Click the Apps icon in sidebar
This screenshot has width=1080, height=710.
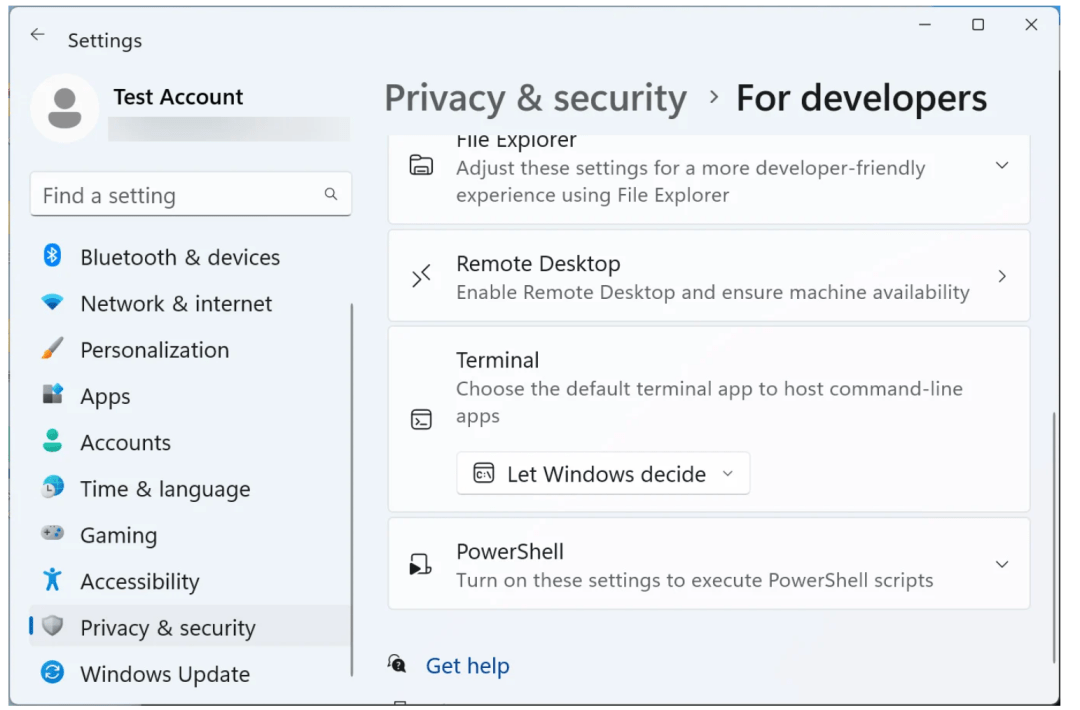coord(53,395)
